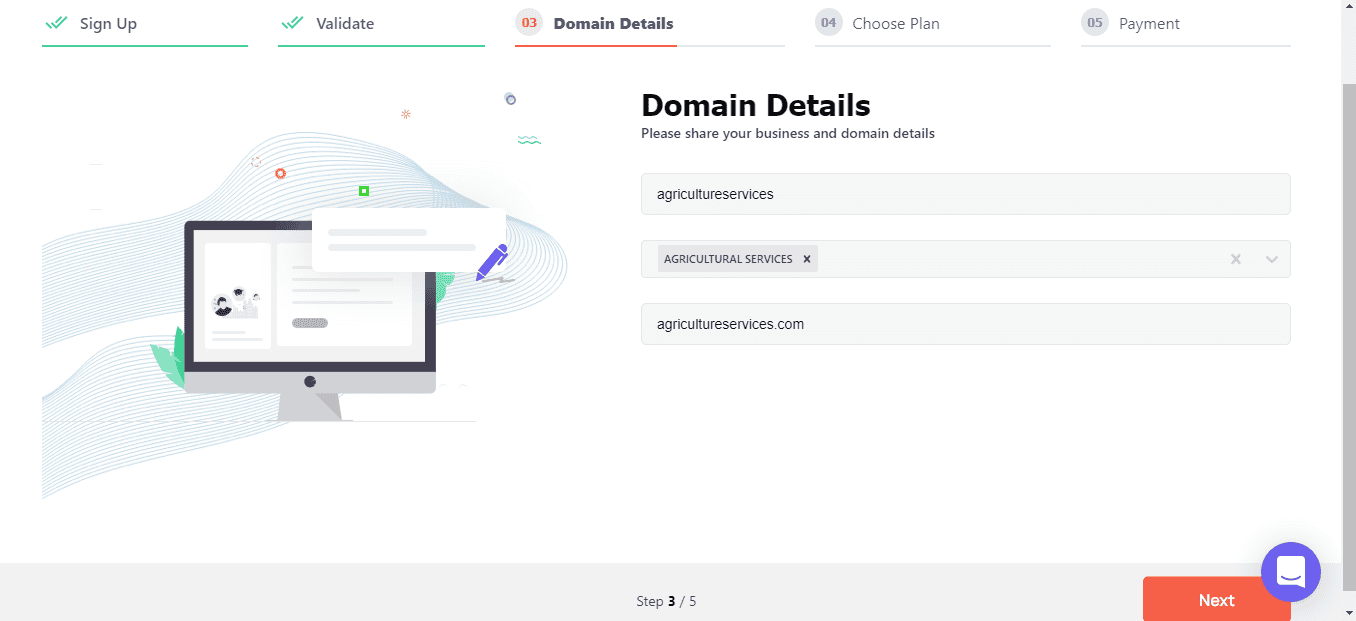Click the Sign Up checkmark icon
The height and width of the screenshot is (621, 1356).
click(x=56, y=23)
